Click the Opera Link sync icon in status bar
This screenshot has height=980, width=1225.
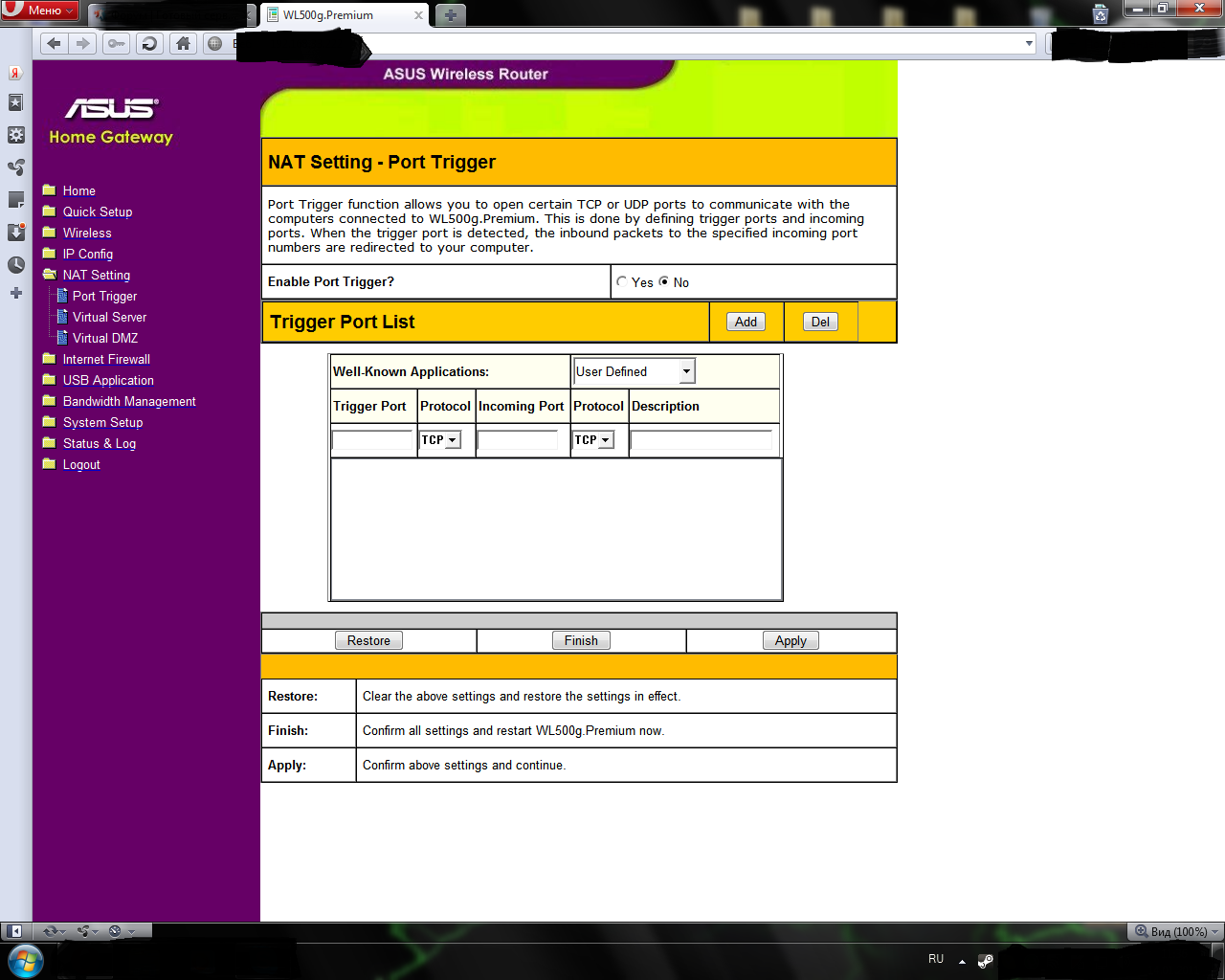[x=54, y=931]
